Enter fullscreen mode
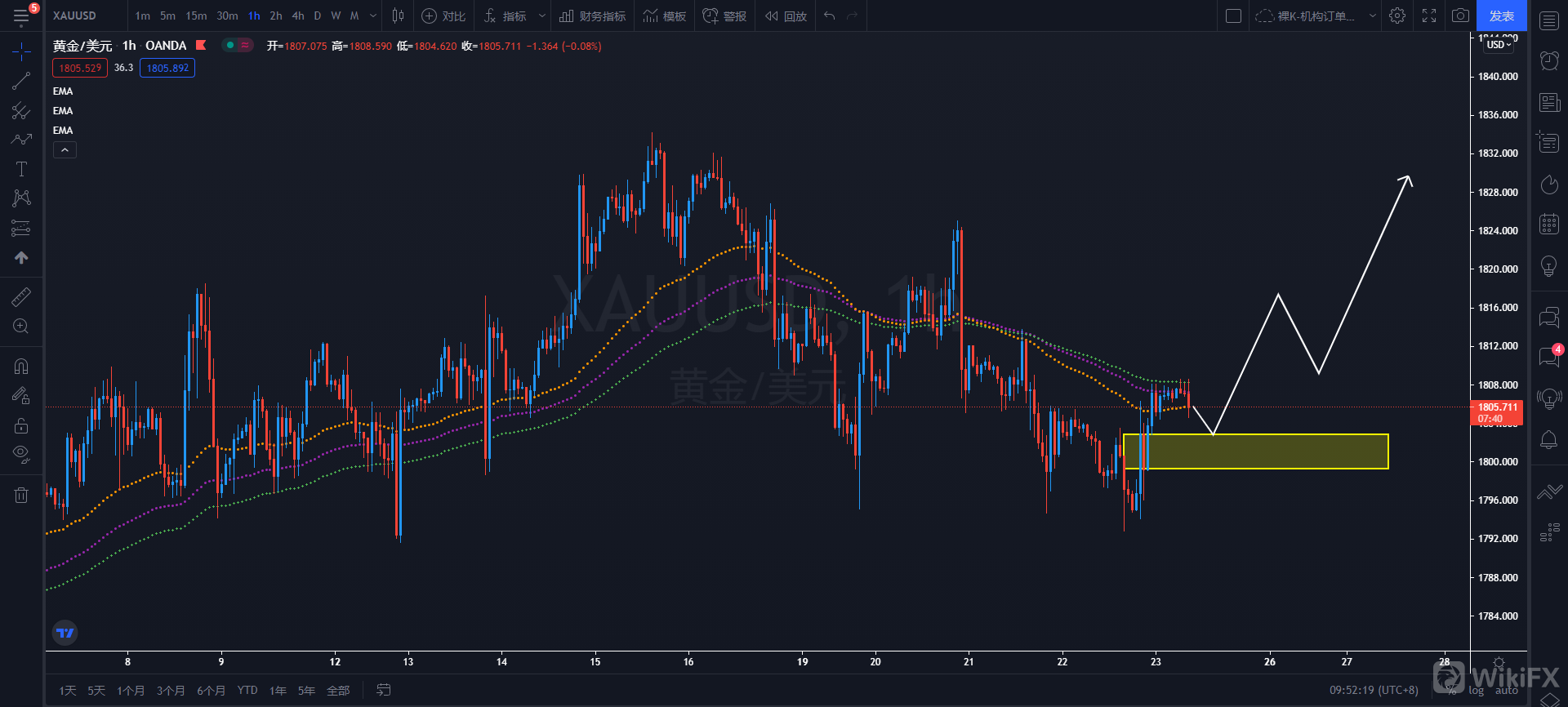The width and height of the screenshot is (1568, 707). [x=1429, y=16]
